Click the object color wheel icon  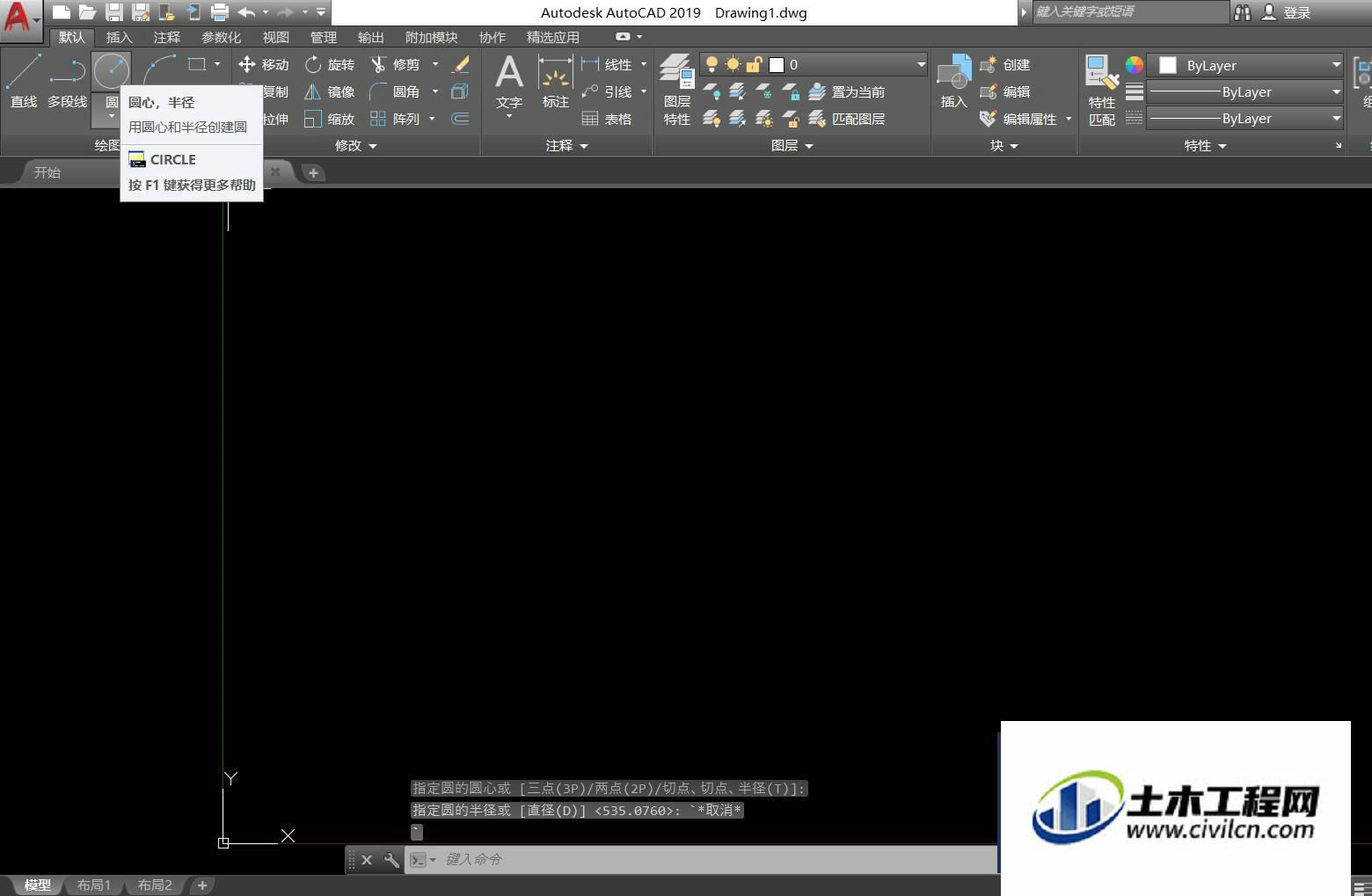coord(1135,64)
